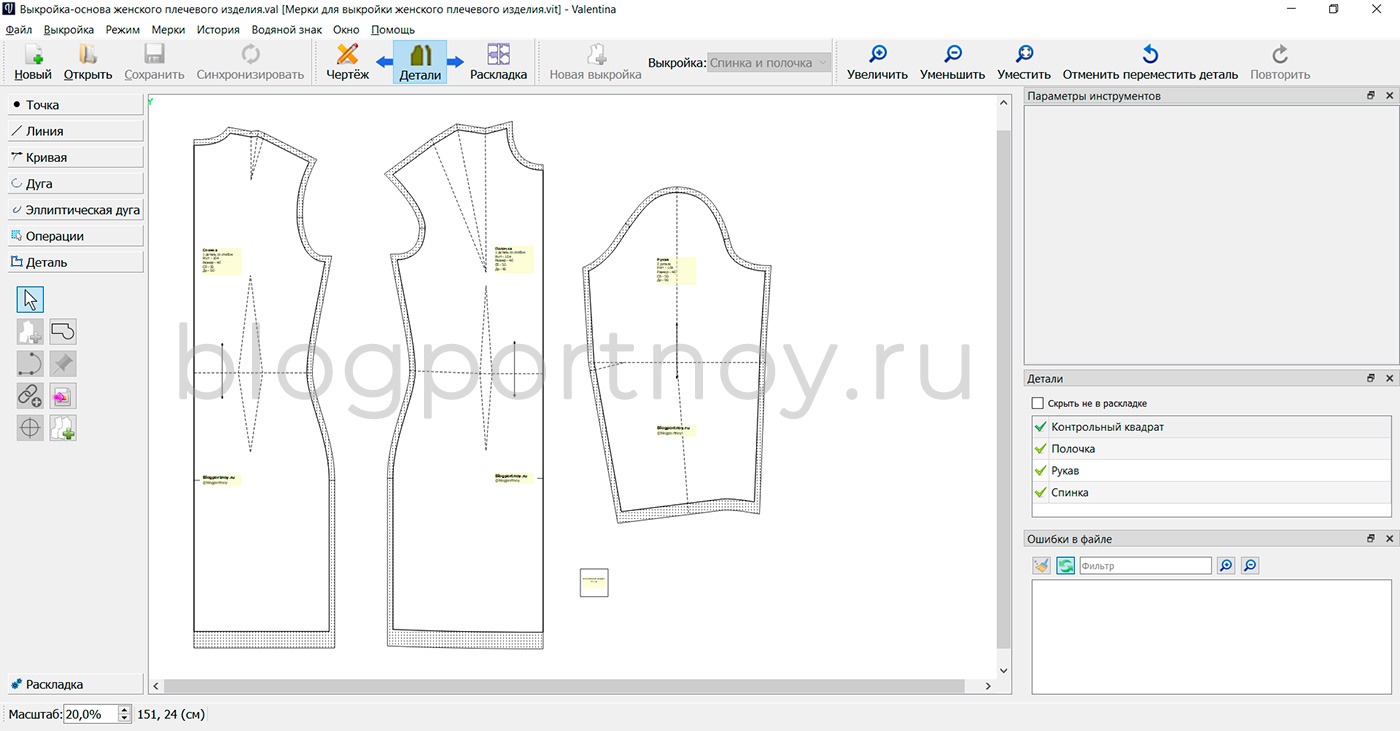Switch to Чертёж drawing mode
Screen dimensions: 1400x731
pos(347,62)
